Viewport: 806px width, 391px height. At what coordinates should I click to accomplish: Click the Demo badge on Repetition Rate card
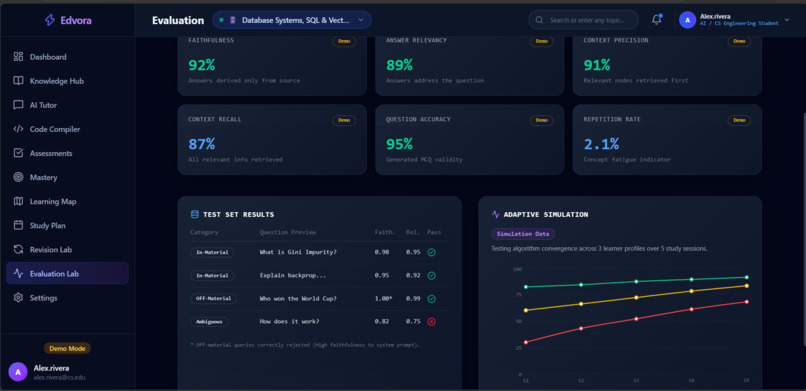click(x=739, y=120)
